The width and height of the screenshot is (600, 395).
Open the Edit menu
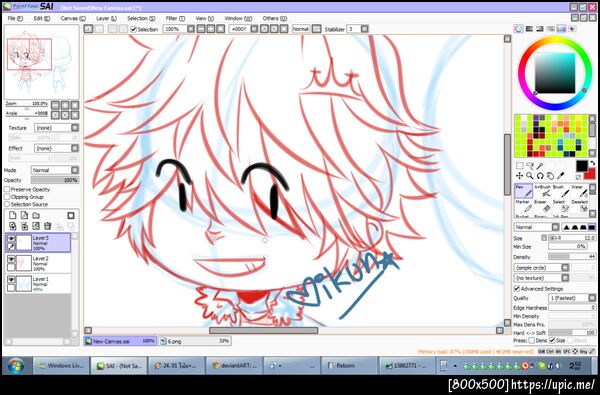pyautogui.click(x=42, y=18)
